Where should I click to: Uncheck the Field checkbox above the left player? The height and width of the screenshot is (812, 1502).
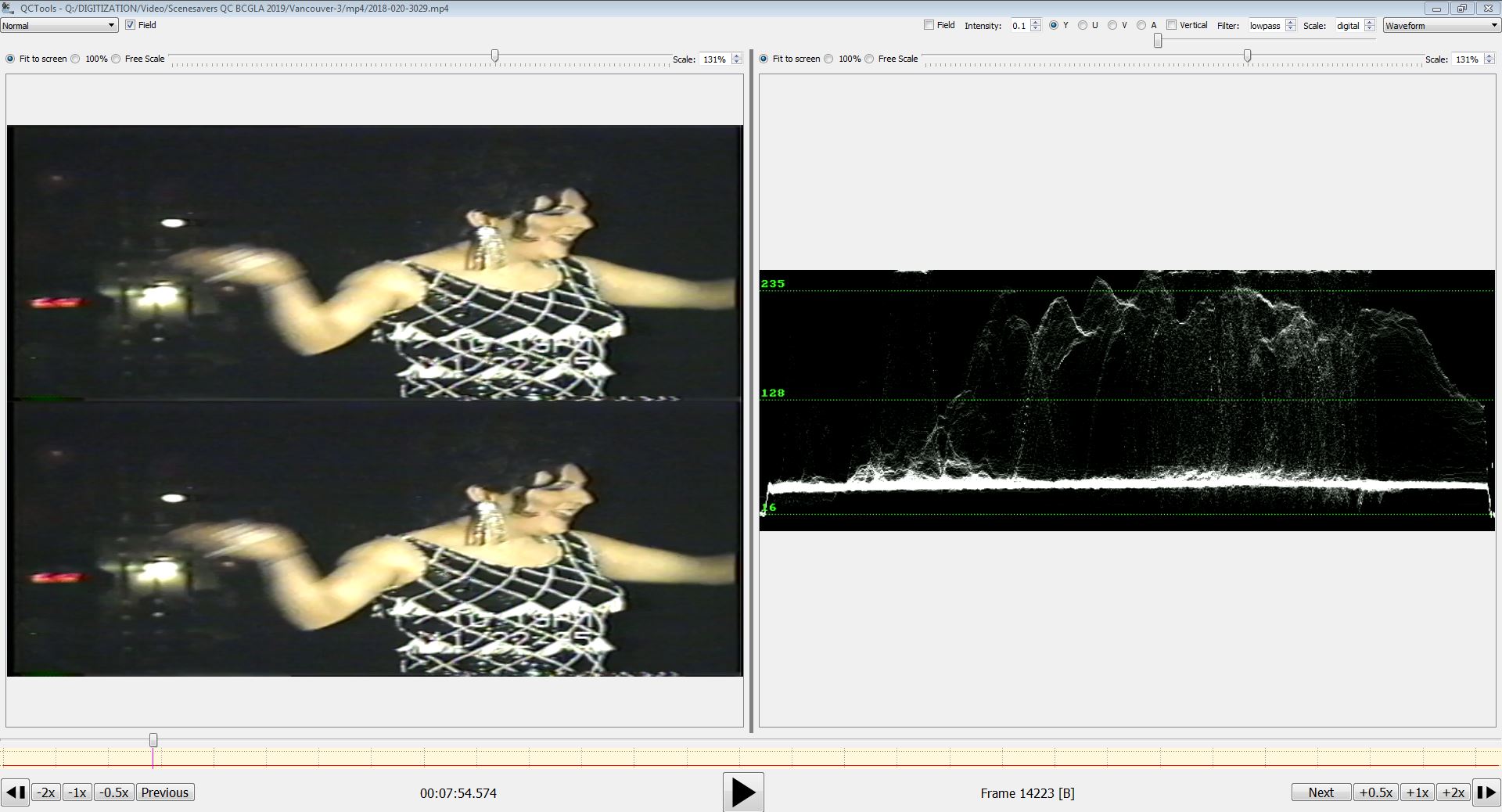(x=131, y=25)
